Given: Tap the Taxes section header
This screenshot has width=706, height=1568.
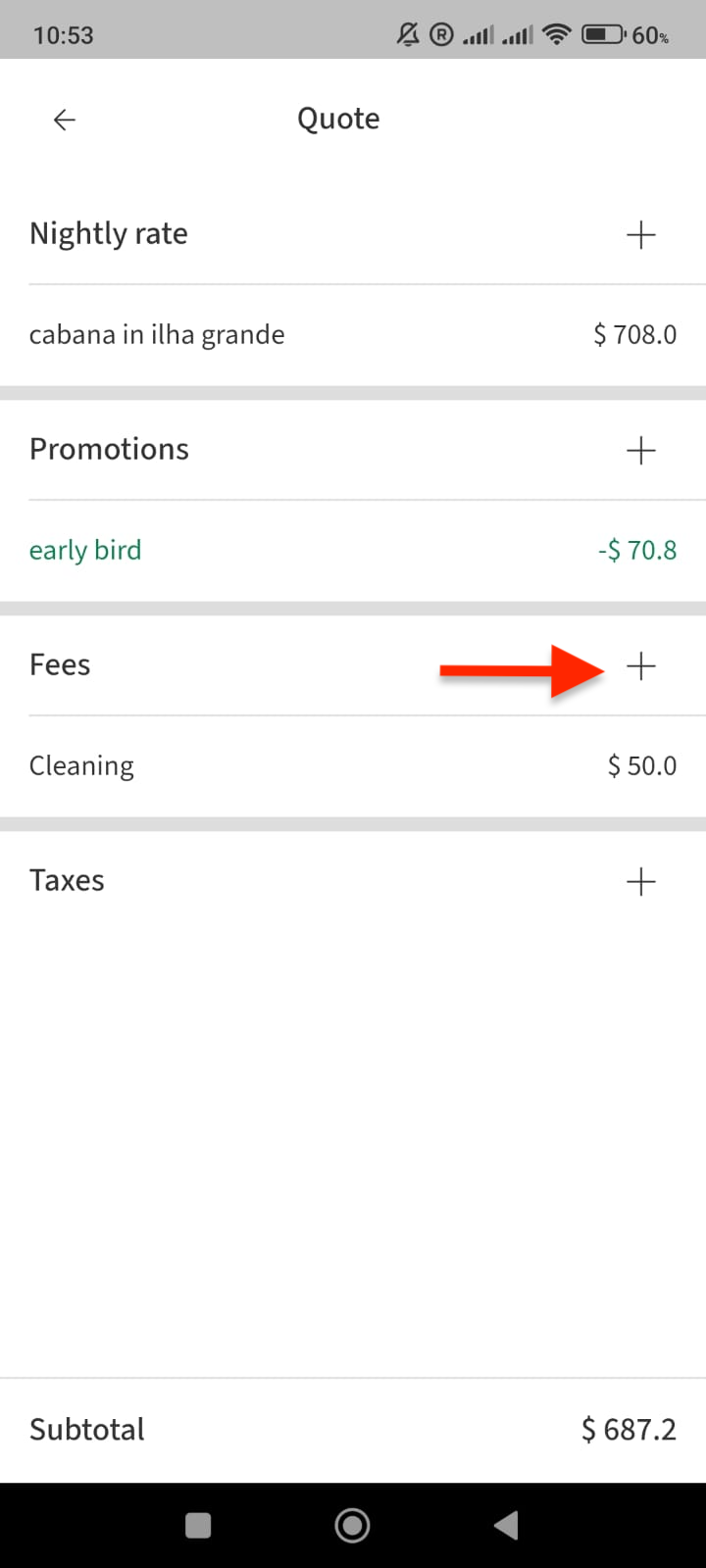Looking at the screenshot, I should coord(67,881).
